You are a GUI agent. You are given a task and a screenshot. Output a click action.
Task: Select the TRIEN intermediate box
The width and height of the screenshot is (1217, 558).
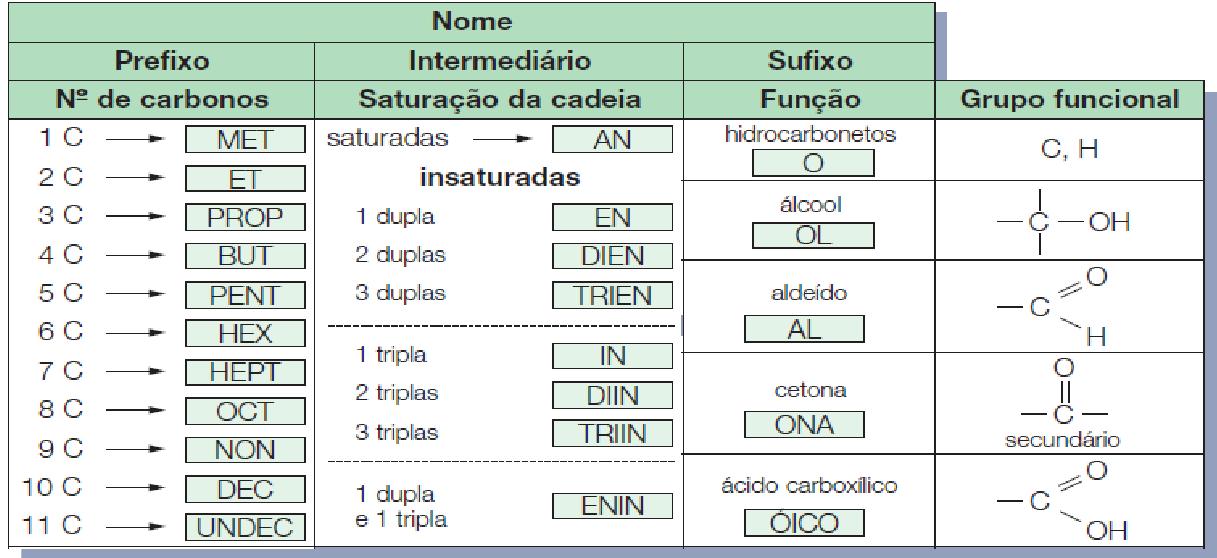coord(612,295)
